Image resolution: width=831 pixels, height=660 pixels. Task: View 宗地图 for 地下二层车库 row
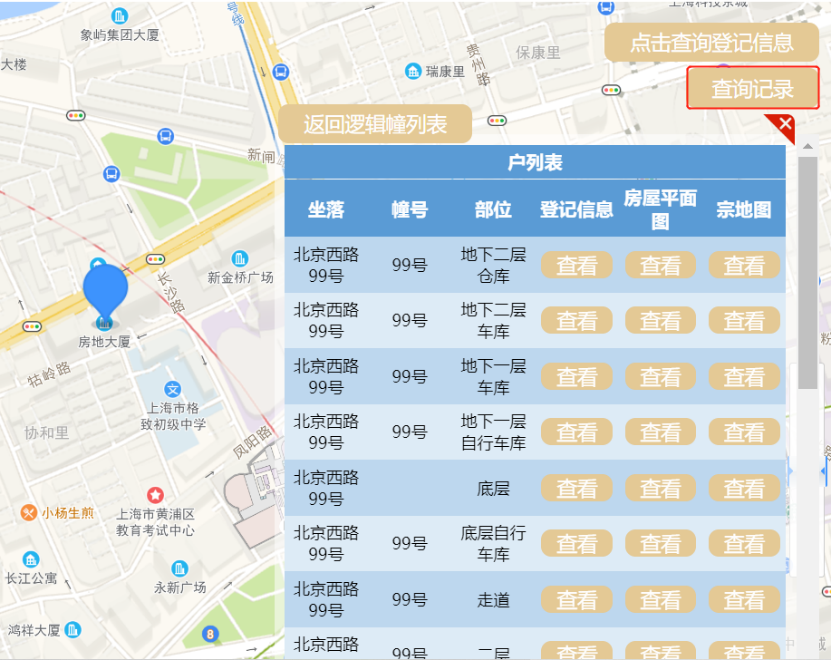744,320
